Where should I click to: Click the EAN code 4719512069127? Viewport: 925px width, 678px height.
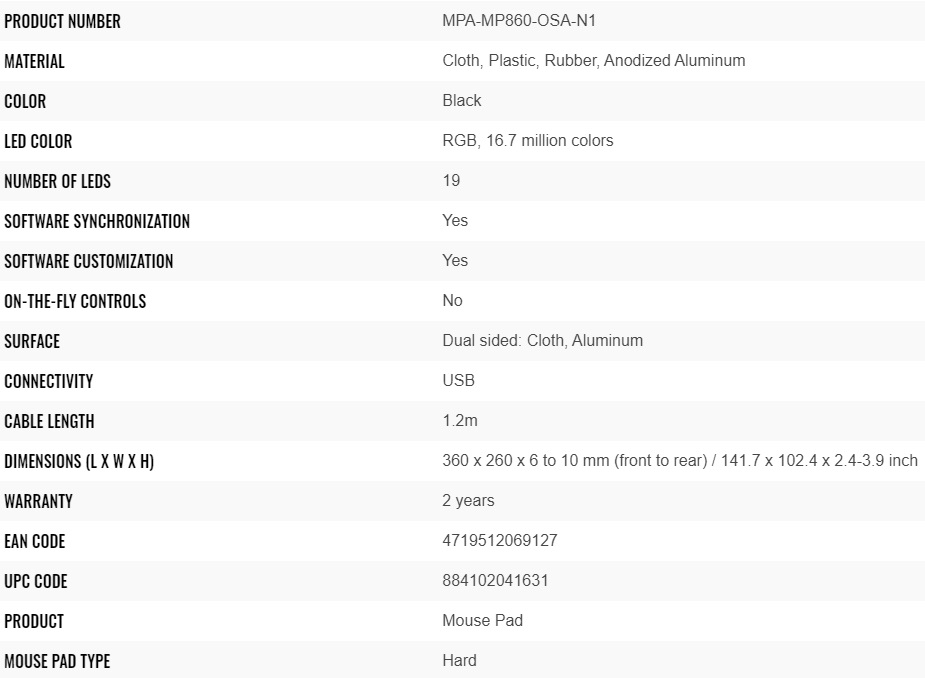tap(499, 540)
